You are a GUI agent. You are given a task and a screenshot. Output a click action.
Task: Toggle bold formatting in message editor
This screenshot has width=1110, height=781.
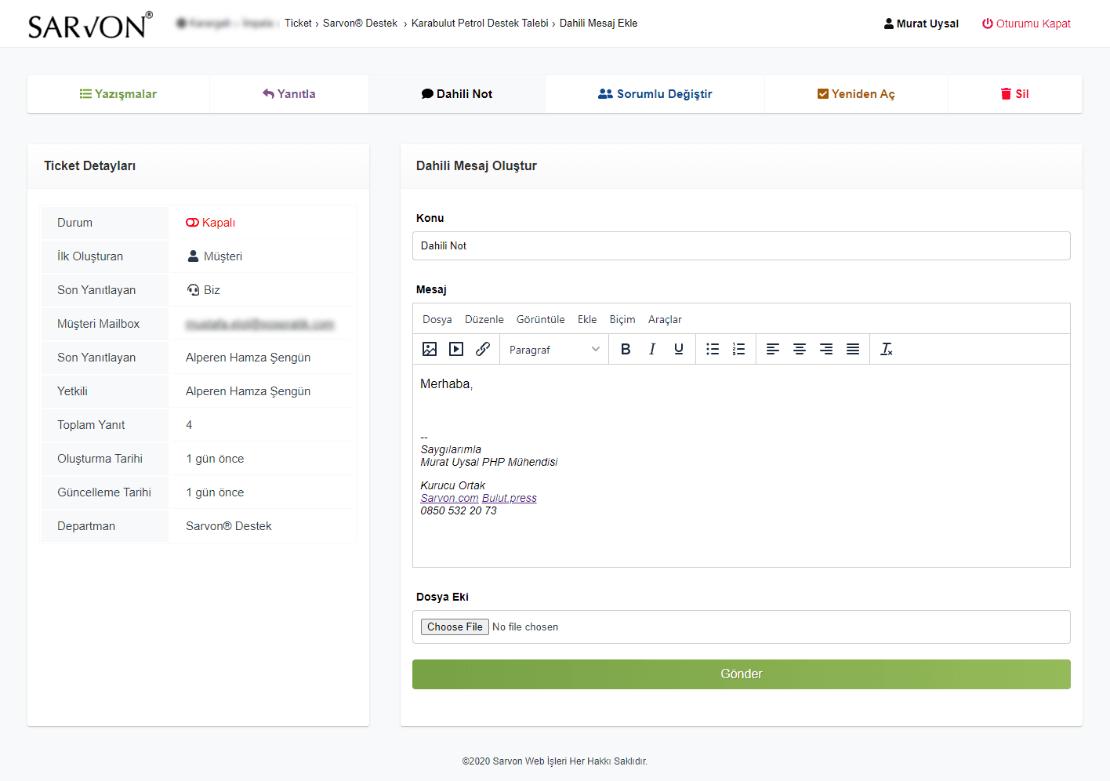(x=626, y=349)
